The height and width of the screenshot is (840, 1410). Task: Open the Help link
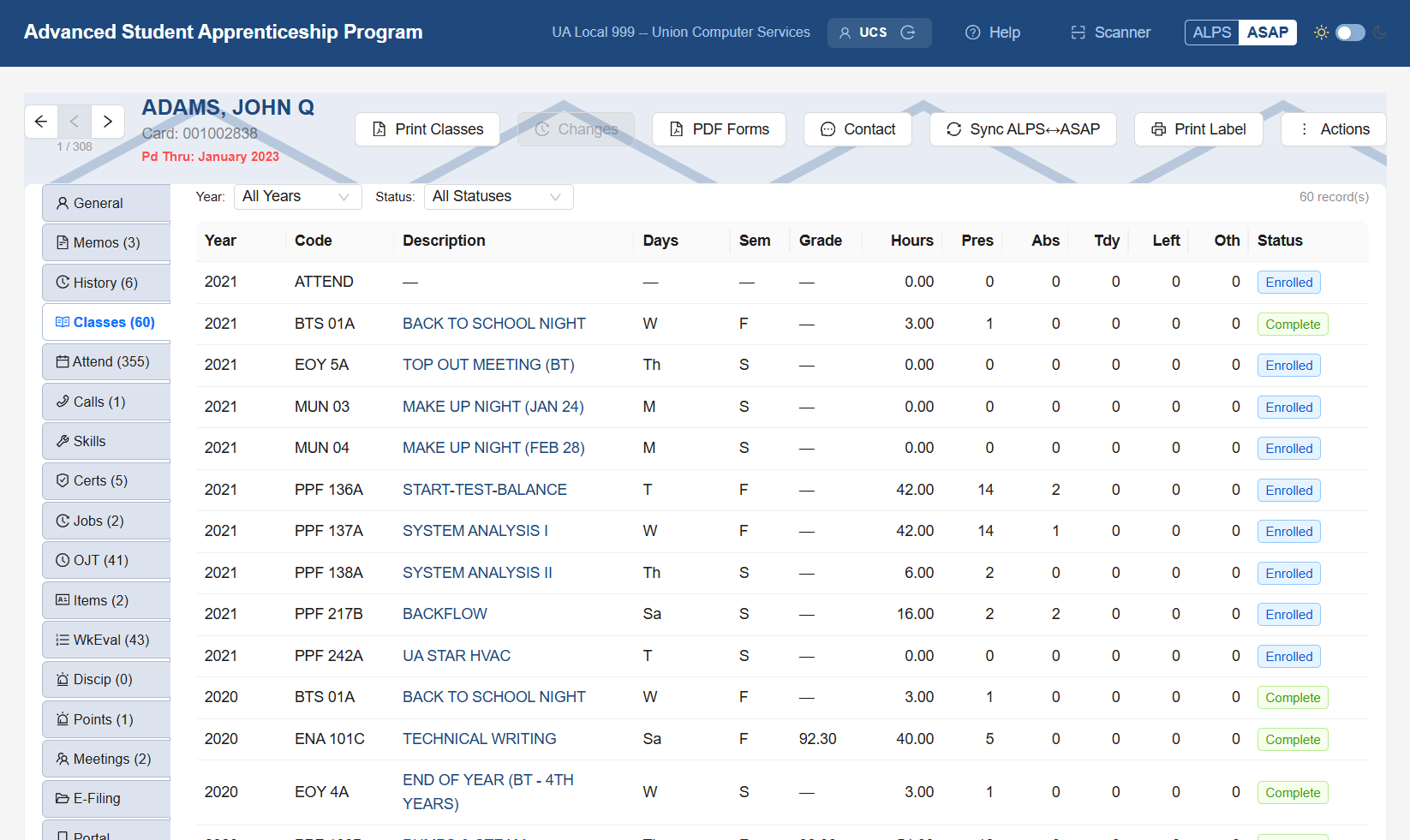coord(993,33)
